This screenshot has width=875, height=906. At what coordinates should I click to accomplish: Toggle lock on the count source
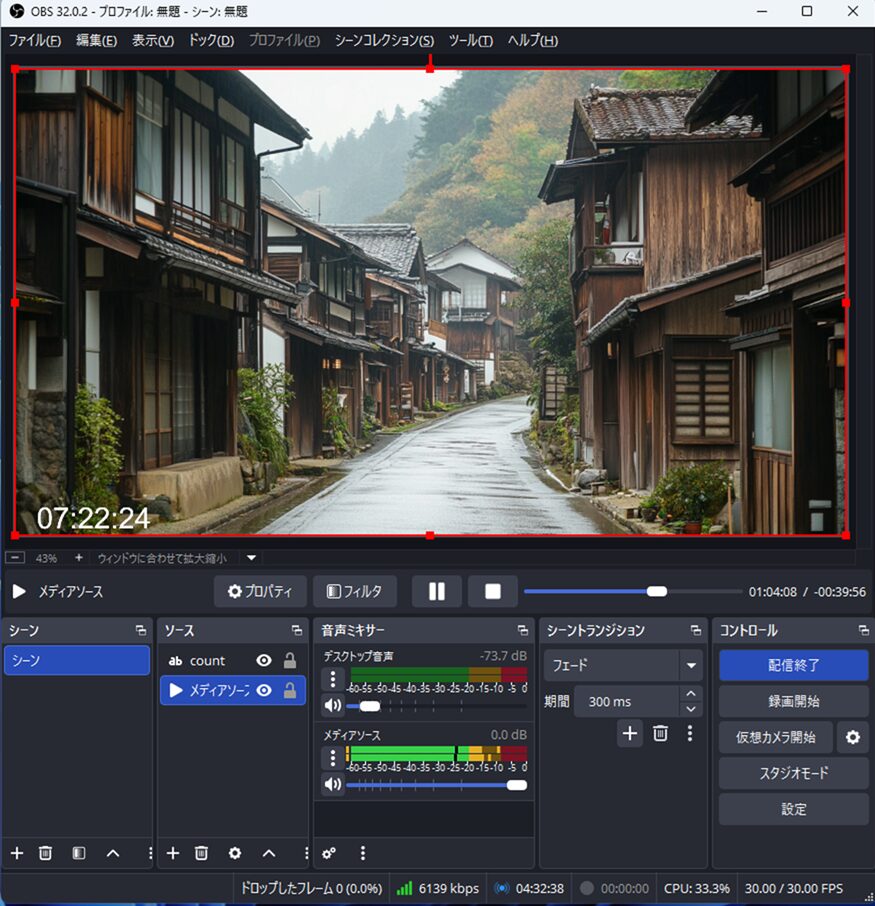[x=290, y=661]
